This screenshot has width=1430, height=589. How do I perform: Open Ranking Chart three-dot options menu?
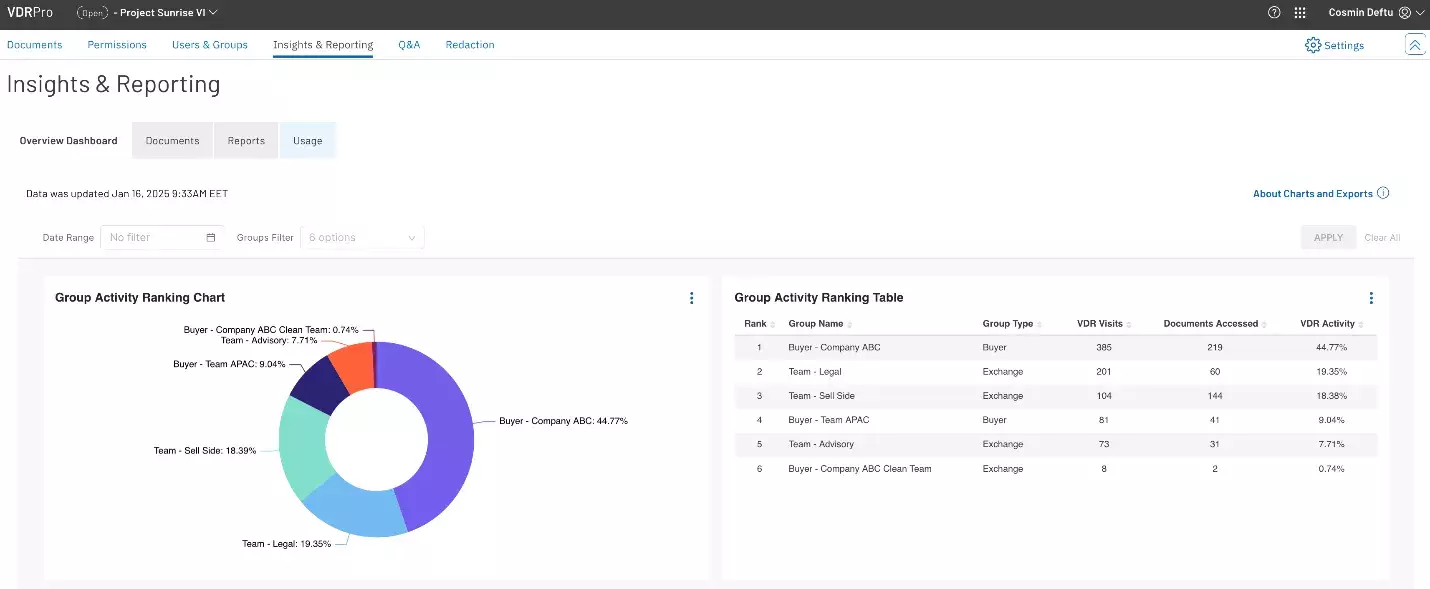click(691, 298)
